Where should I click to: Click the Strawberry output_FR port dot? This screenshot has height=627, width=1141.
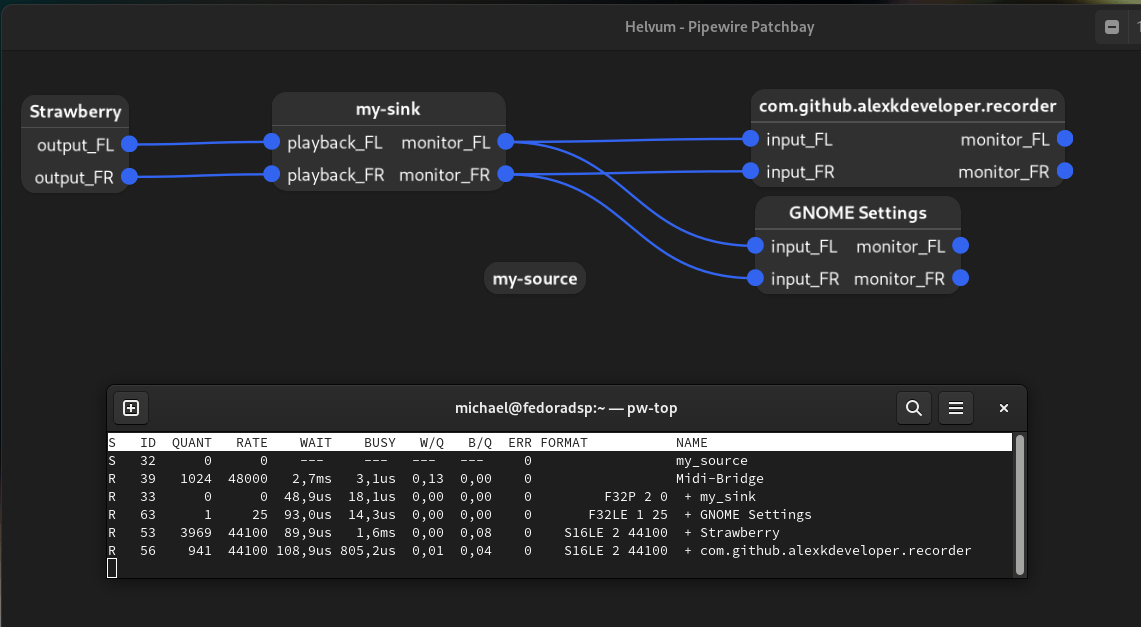(x=130, y=176)
